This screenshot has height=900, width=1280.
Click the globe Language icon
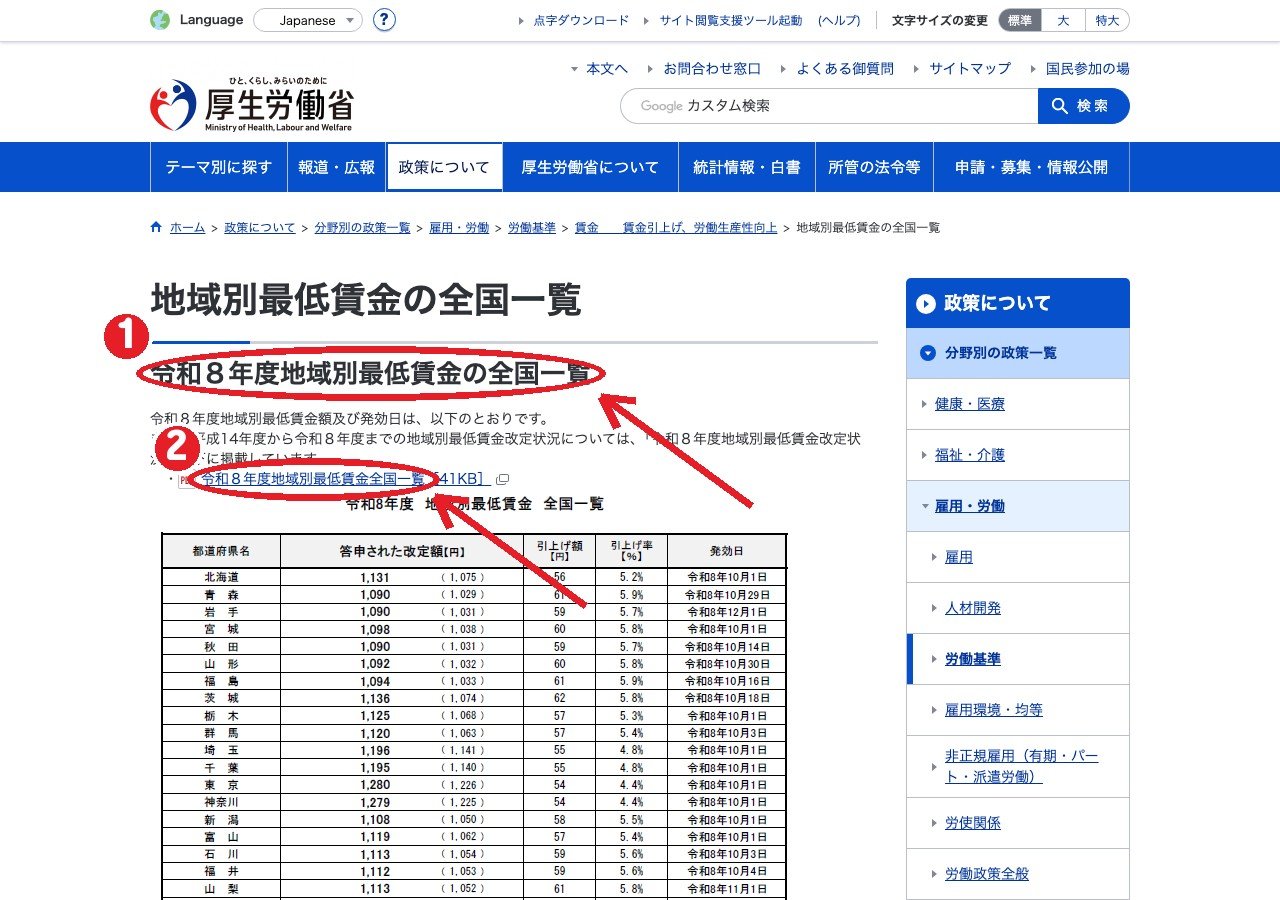tap(160, 20)
